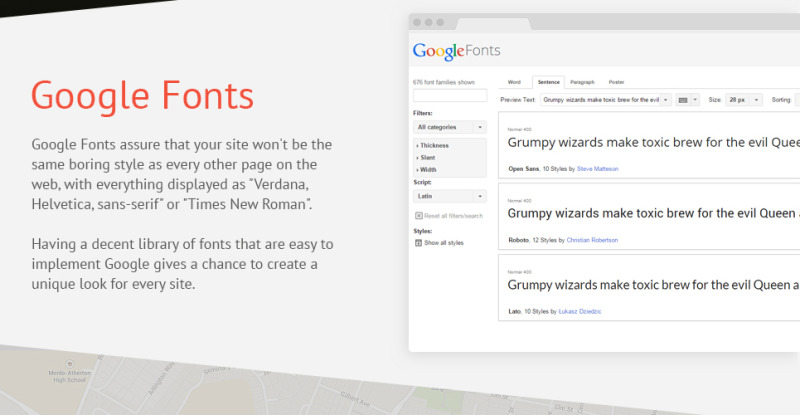Screen dimensions: 800x415
Task: Expand the Thickness filter
Action: click(x=433, y=145)
